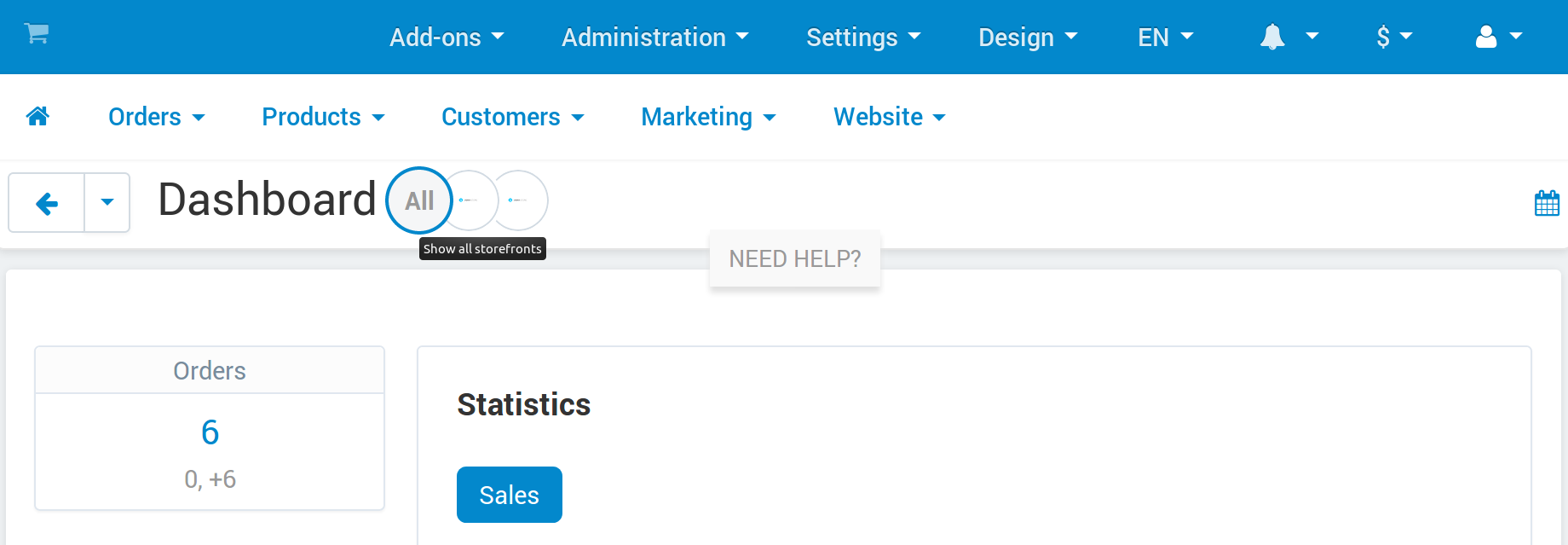1568x545 pixels.
Task: Open the EN language dropdown
Action: (x=1165, y=38)
